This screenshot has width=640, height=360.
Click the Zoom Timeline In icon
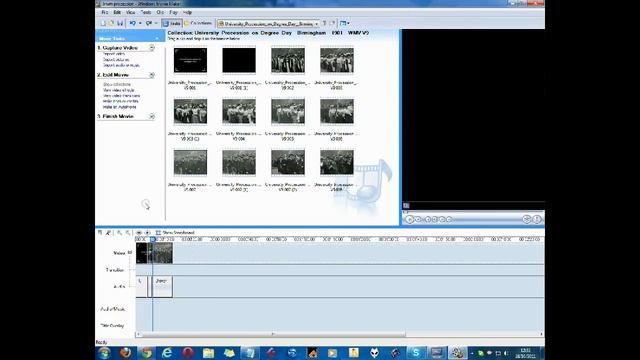(x=120, y=233)
